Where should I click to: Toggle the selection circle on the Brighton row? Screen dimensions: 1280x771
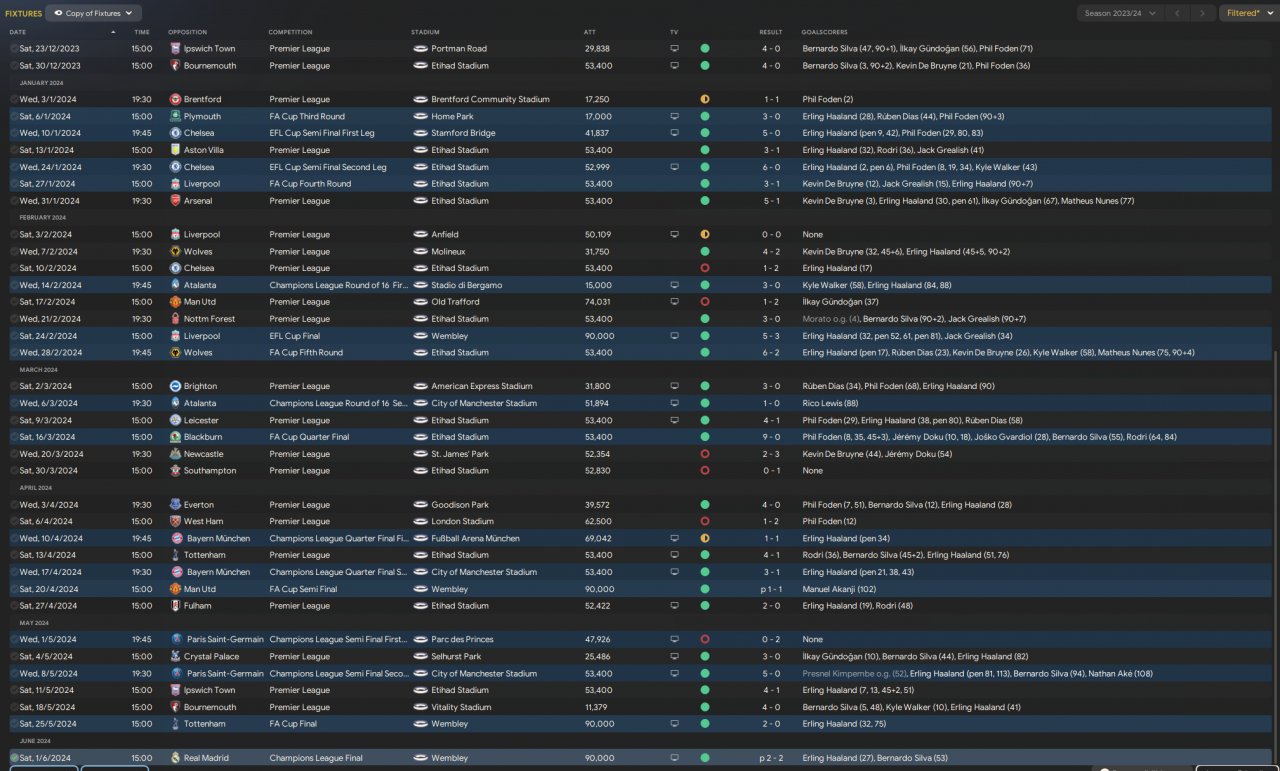pyautogui.click(x=14, y=386)
